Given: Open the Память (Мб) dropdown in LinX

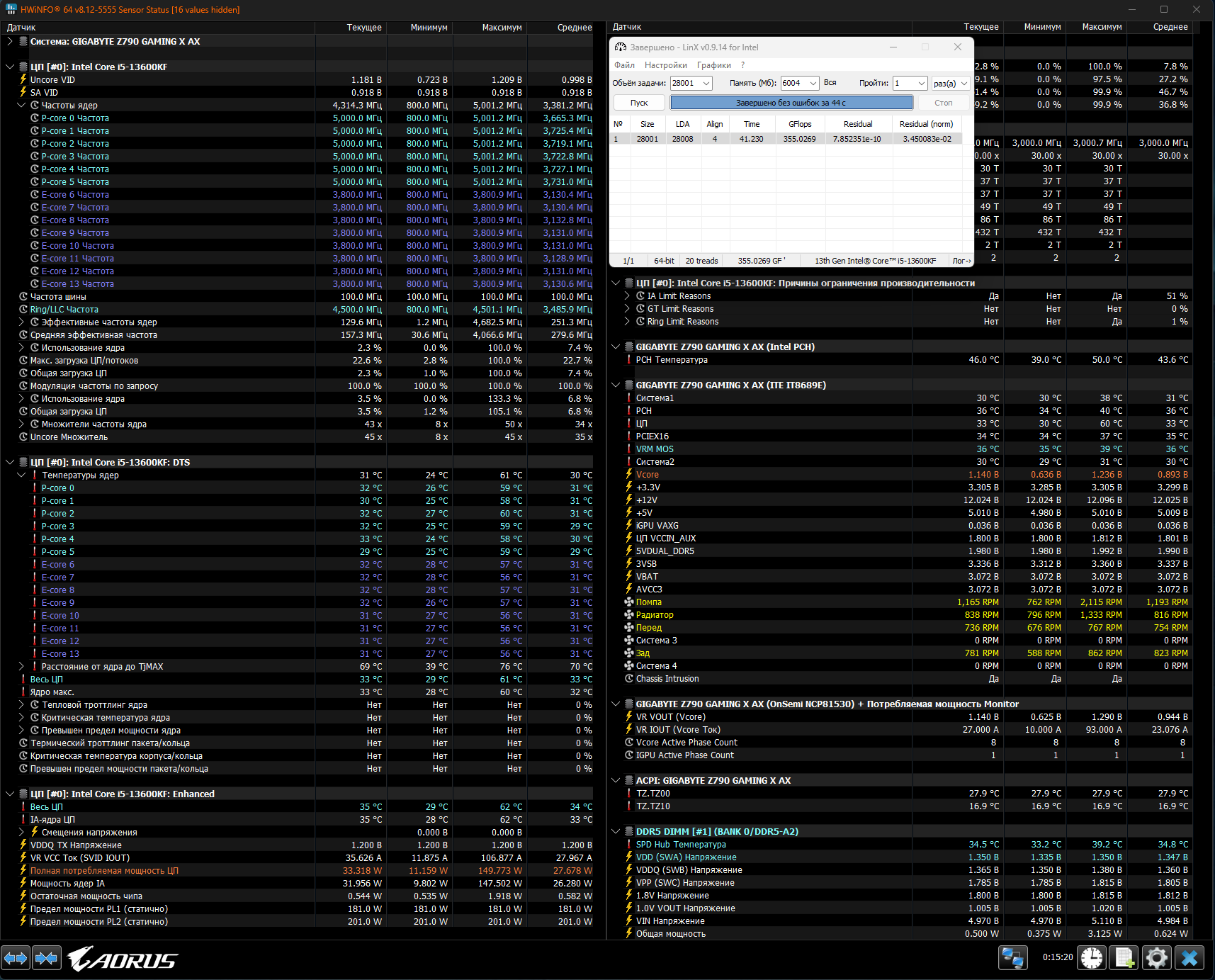Looking at the screenshot, I should click(x=813, y=83).
